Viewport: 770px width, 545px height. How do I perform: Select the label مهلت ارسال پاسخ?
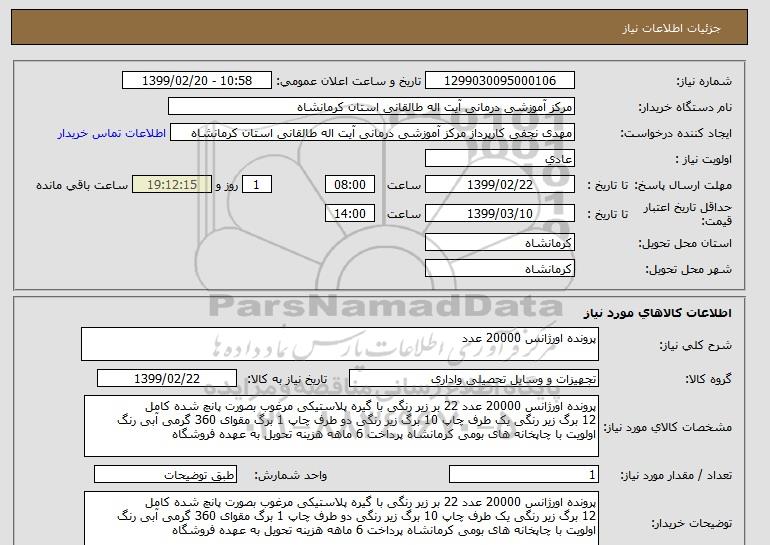coord(683,185)
